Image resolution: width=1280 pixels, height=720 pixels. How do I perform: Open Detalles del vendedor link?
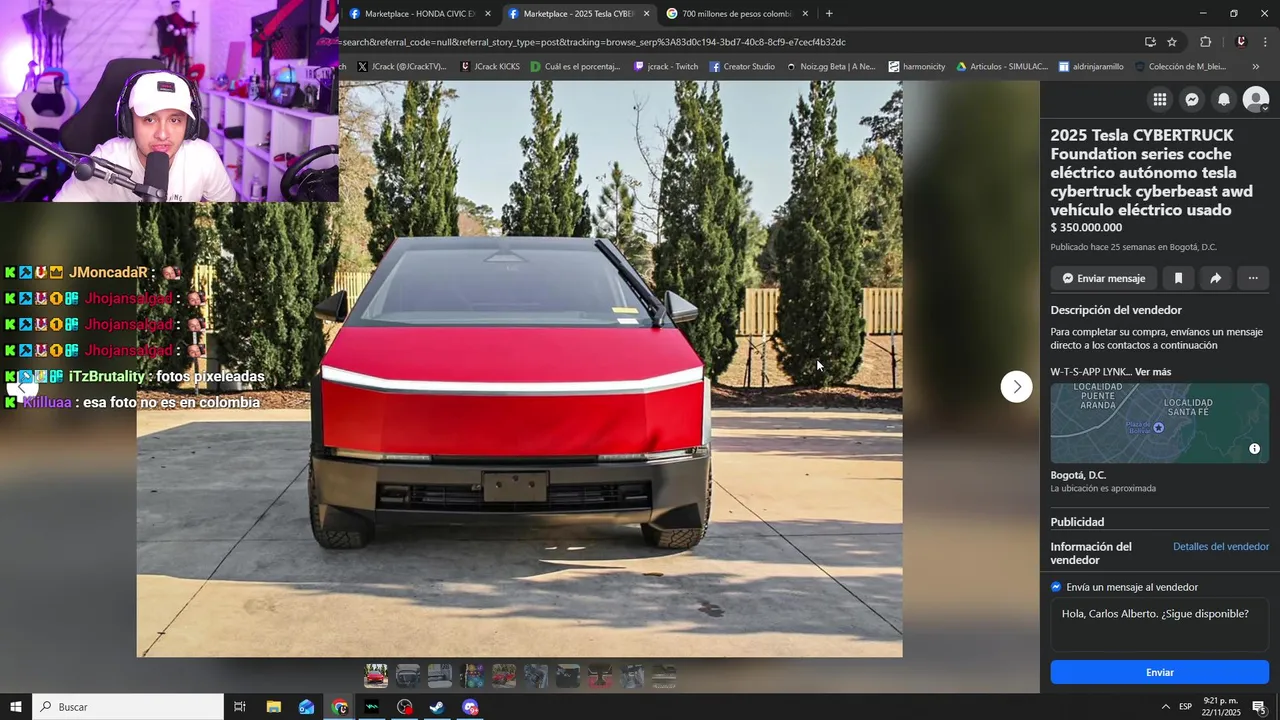pyautogui.click(x=1221, y=546)
